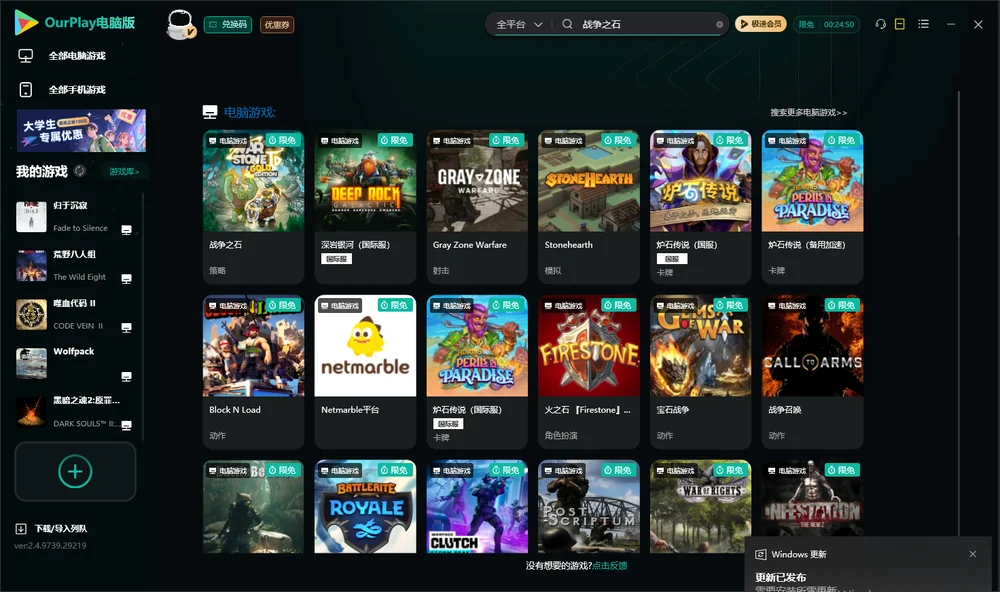
Task: Open the 极速会员 membership button
Action: 761,24
